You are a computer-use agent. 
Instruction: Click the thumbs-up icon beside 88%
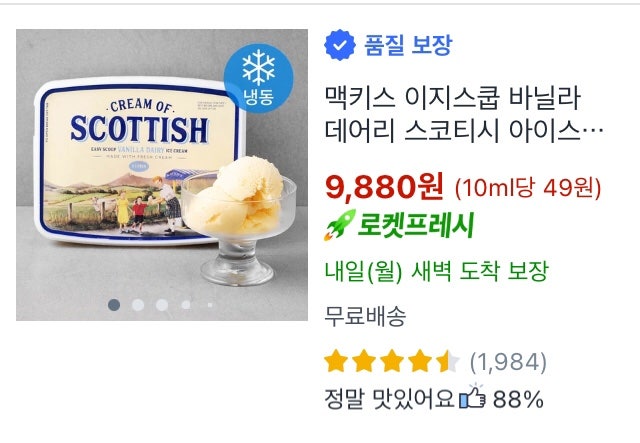pyautogui.click(x=472, y=397)
